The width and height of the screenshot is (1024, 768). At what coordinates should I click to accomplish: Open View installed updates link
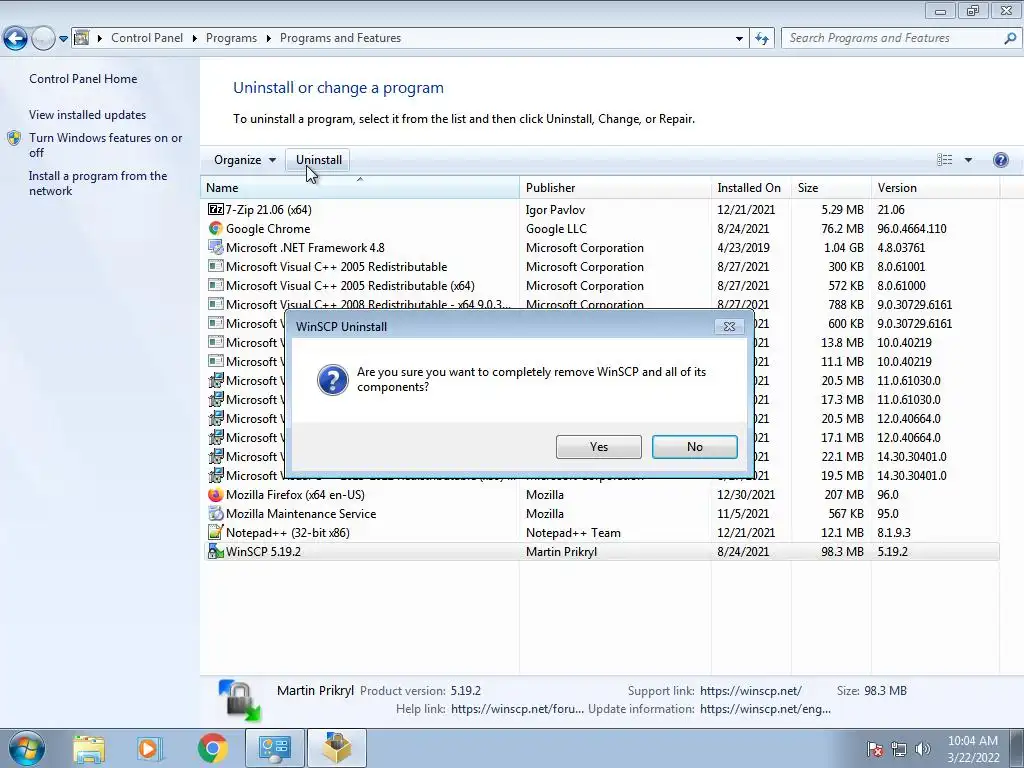(x=88, y=114)
